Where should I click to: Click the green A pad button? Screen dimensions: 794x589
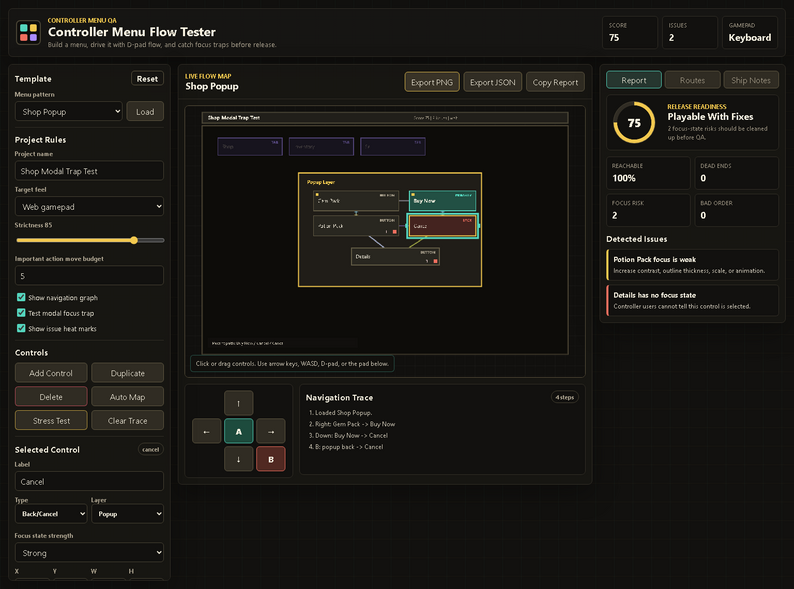pyautogui.click(x=239, y=431)
